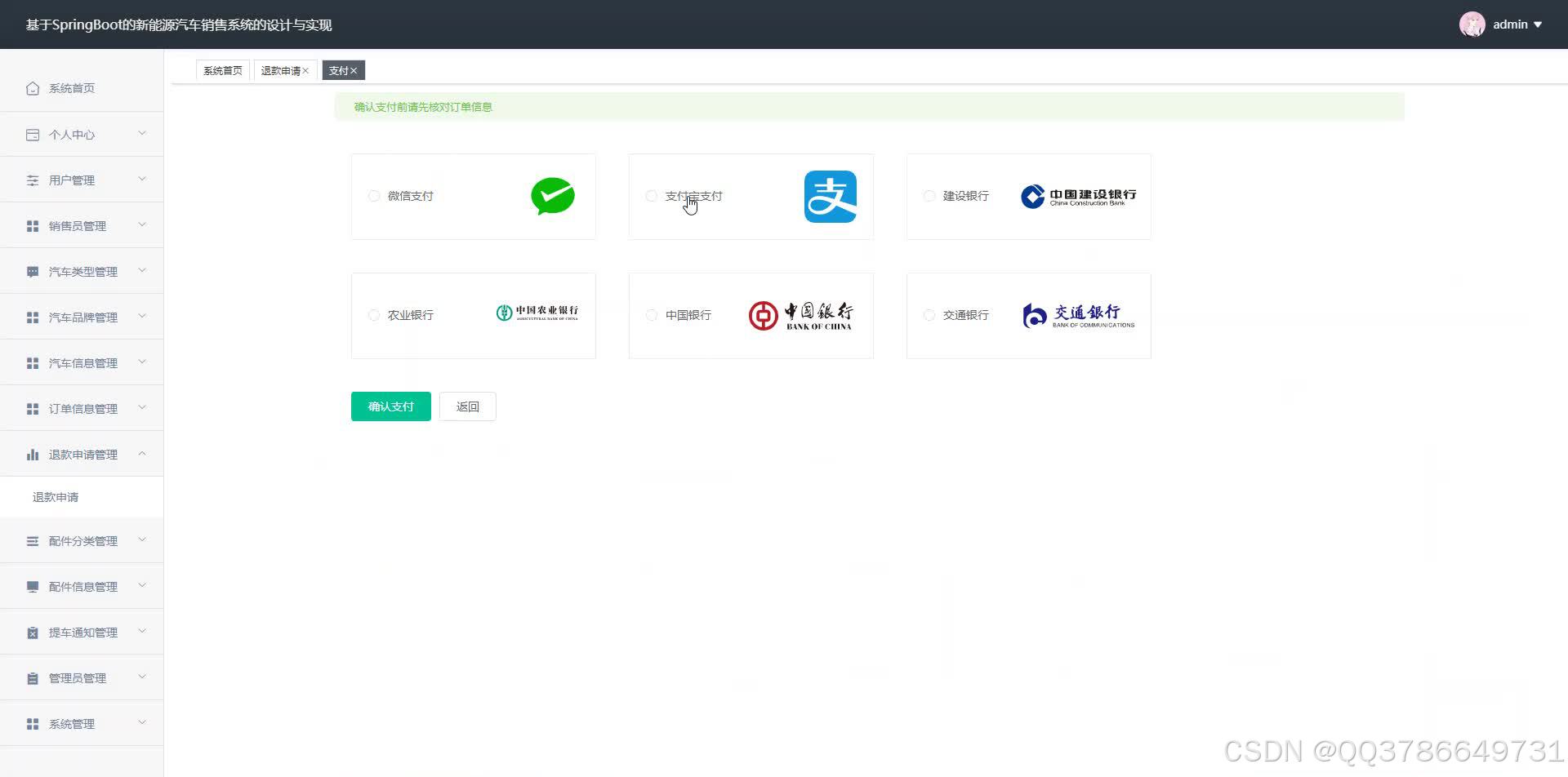
Task: Click the system title in the header
Action: 179,25
